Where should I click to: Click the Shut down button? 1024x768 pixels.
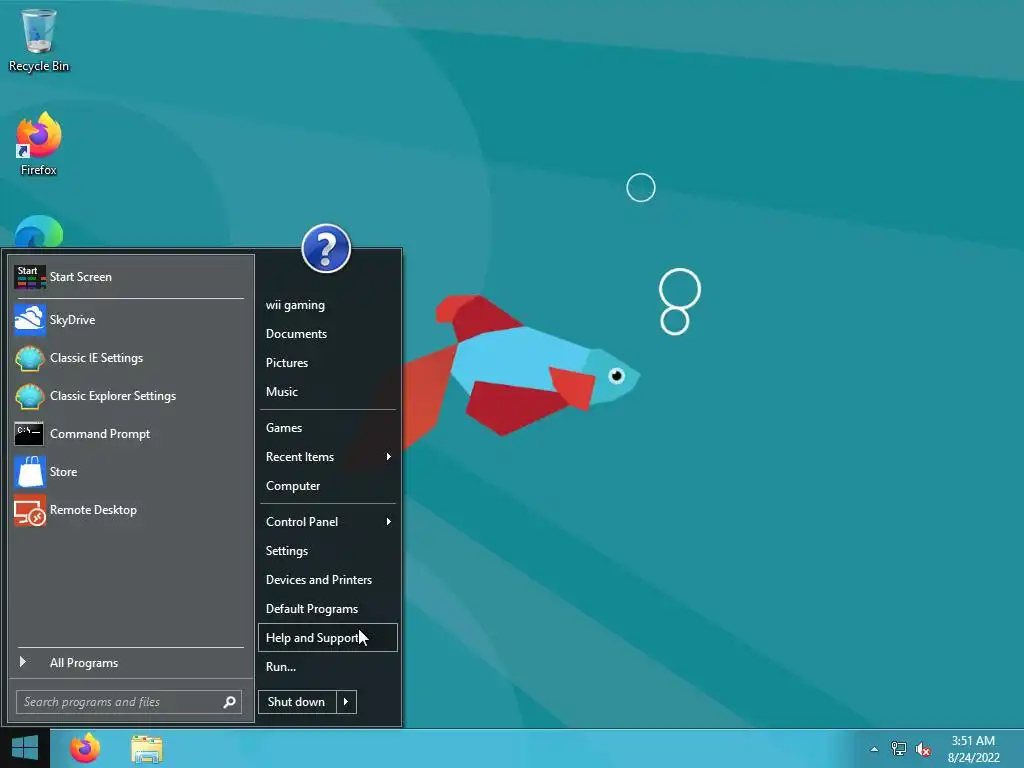pyautogui.click(x=297, y=702)
